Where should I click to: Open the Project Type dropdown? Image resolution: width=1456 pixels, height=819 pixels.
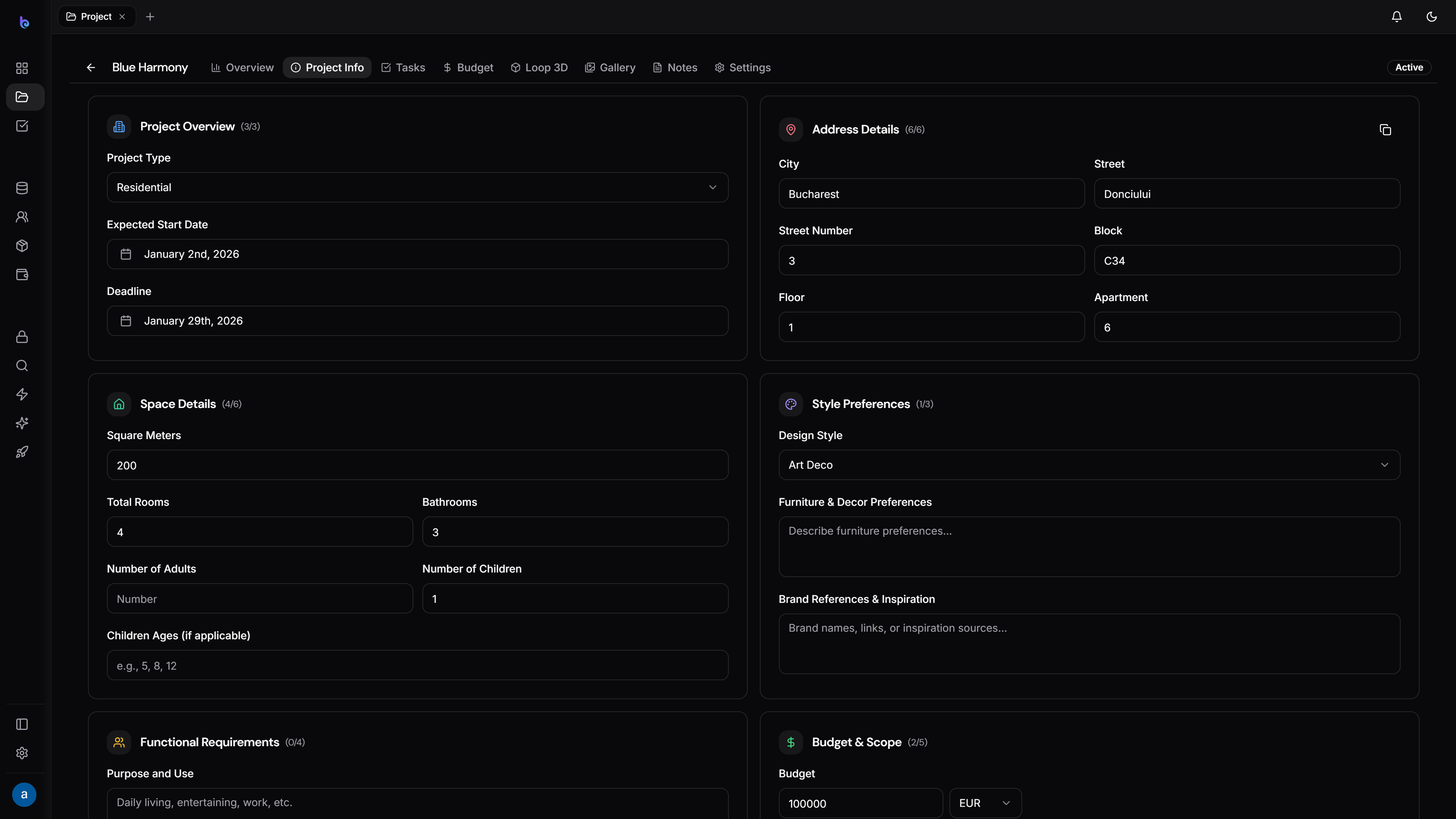tap(418, 187)
